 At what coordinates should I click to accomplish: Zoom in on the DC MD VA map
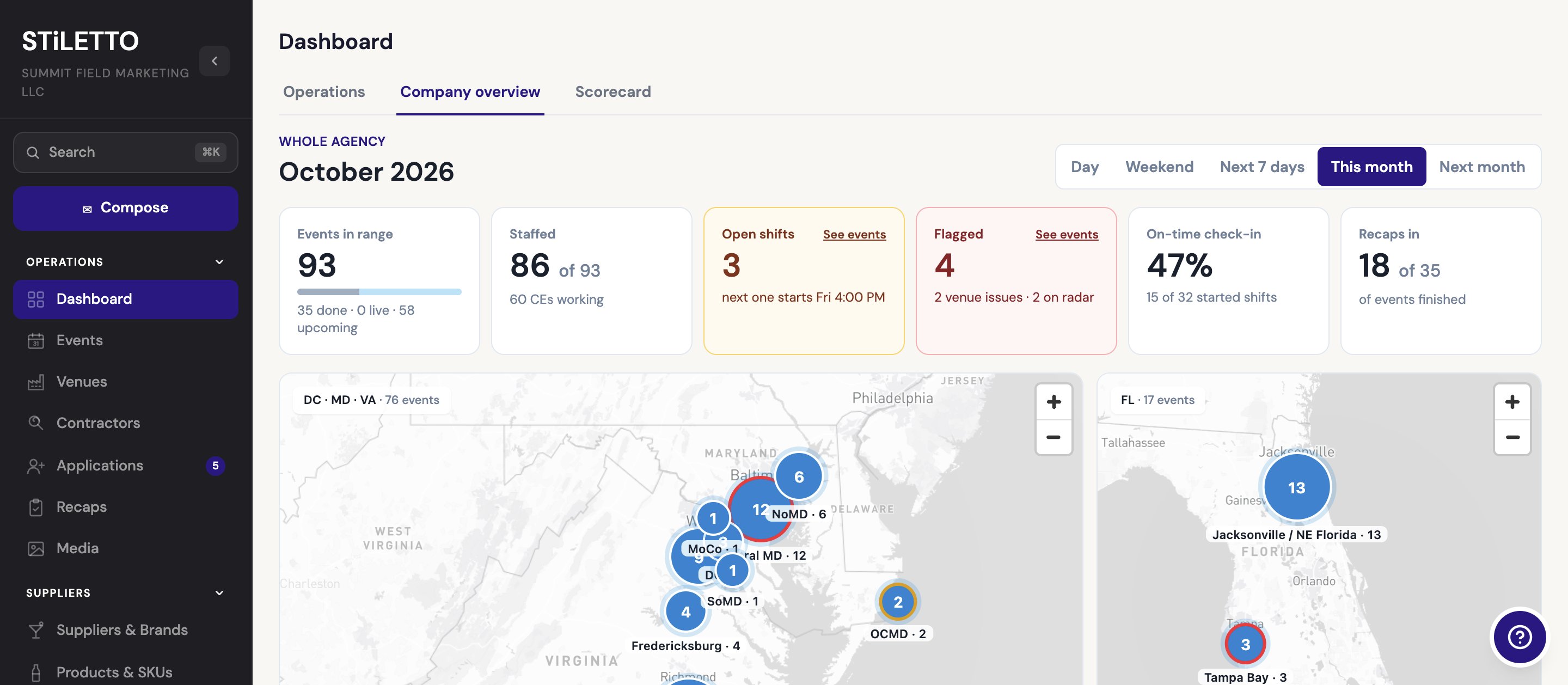click(1053, 402)
